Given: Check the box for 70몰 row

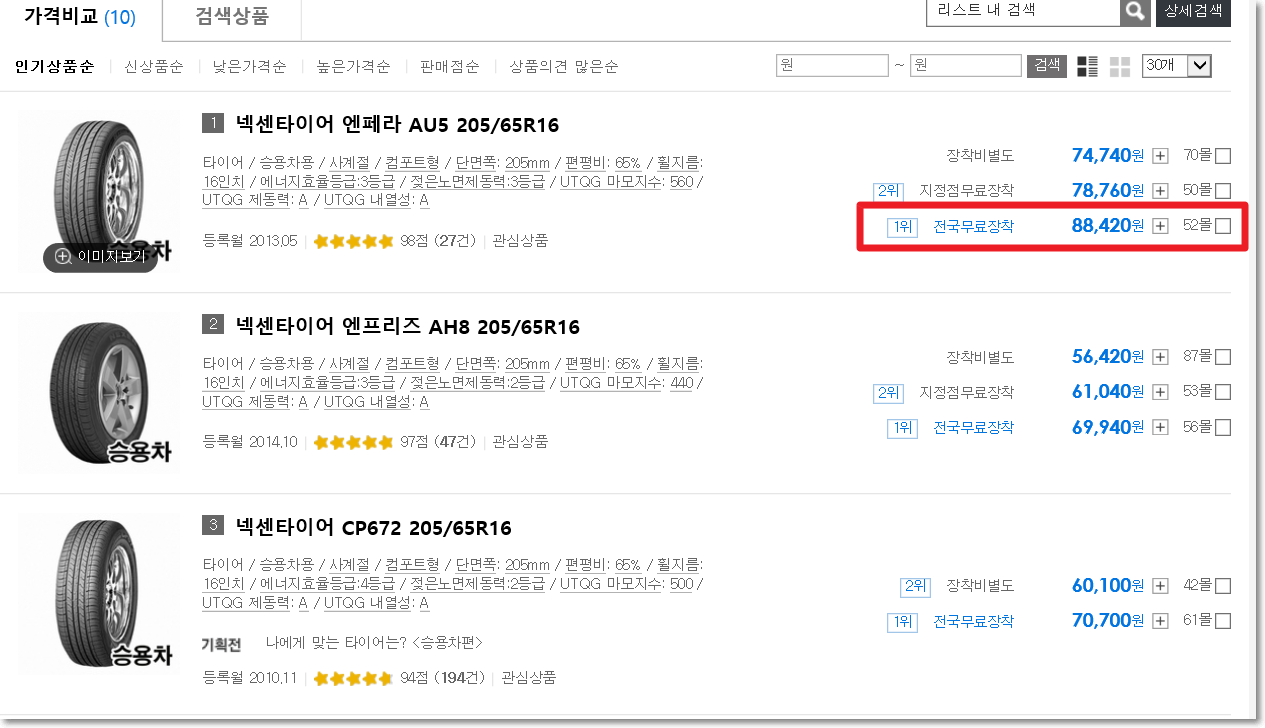Looking at the screenshot, I should click(1223, 156).
